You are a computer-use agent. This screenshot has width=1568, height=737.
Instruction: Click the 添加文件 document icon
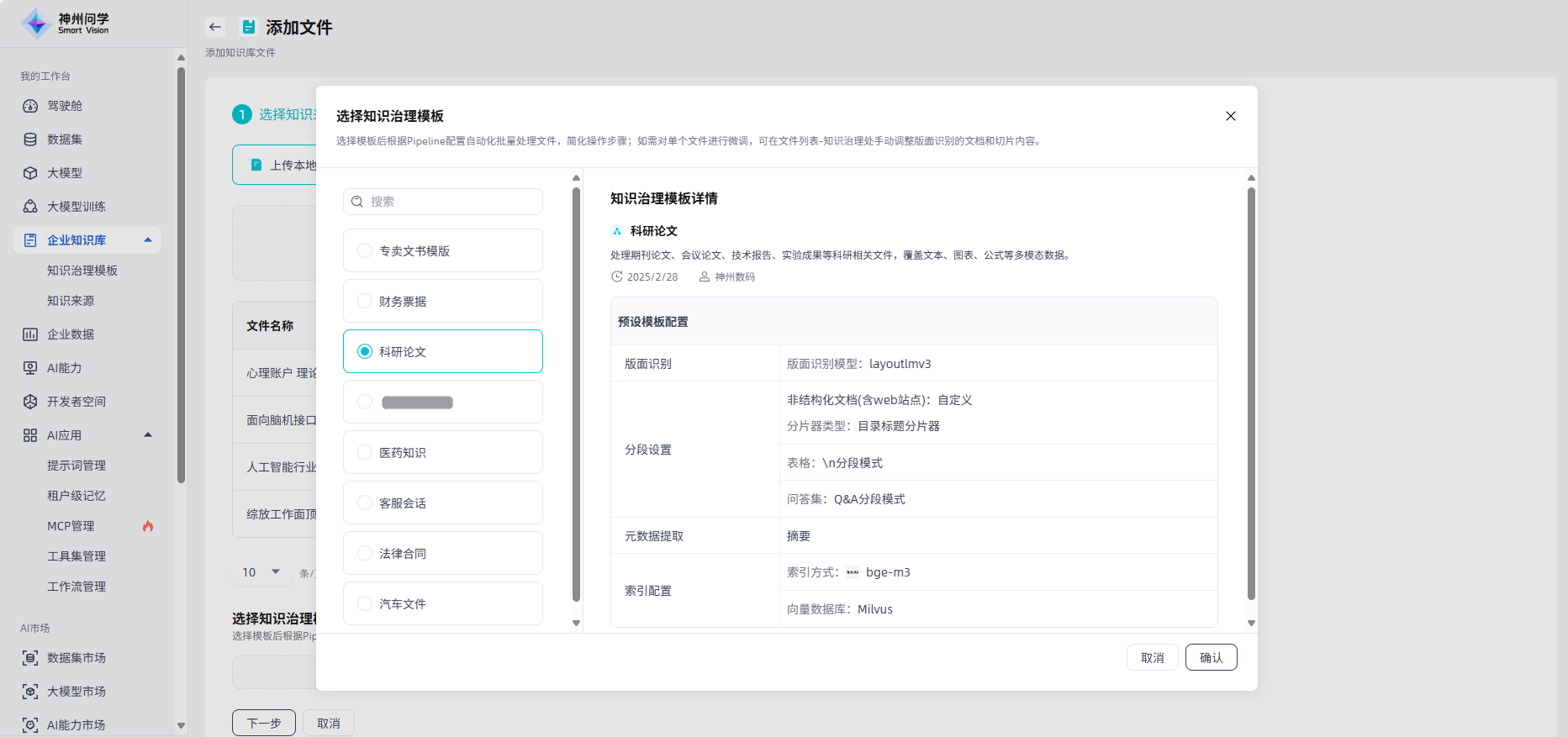pos(249,27)
